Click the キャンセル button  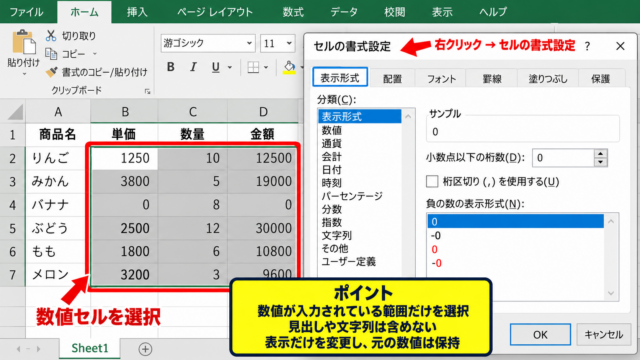coord(604,335)
